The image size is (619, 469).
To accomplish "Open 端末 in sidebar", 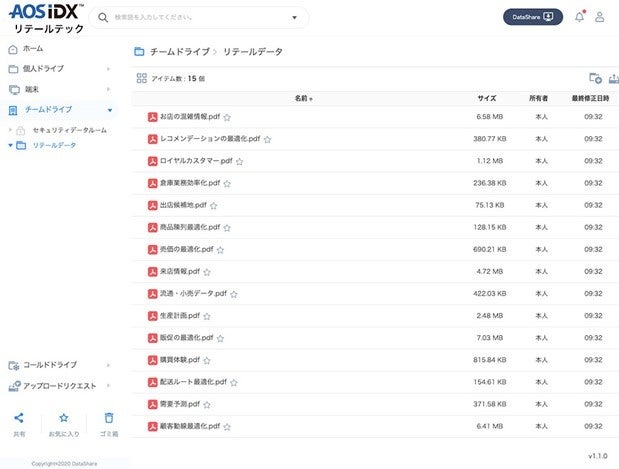I will [32, 90].
